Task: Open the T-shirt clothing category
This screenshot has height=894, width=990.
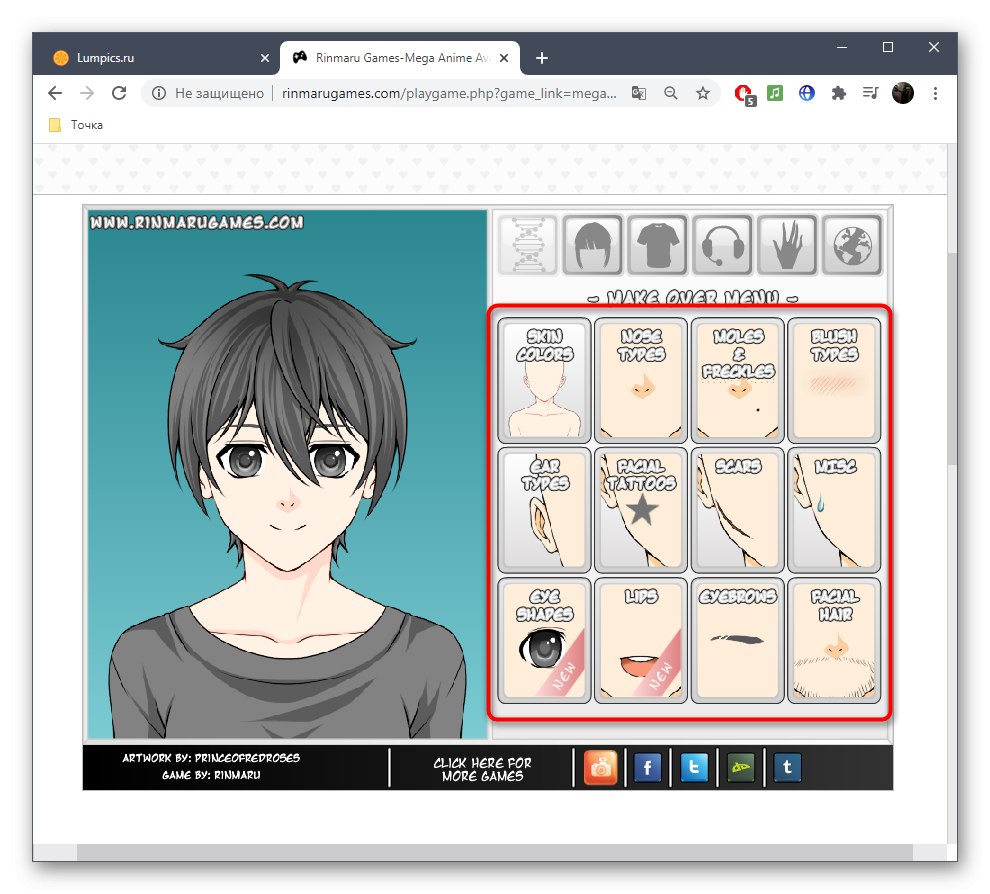Action: (x=657, y=245)
